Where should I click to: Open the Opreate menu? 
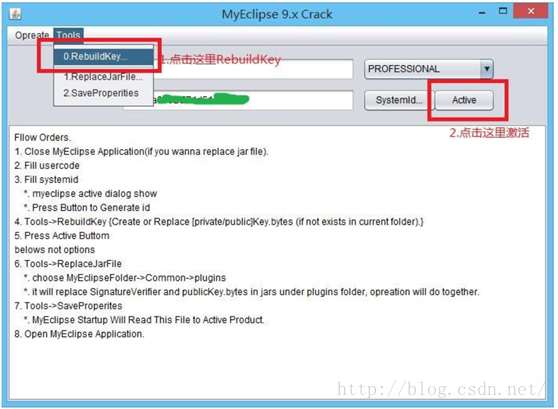tap(32, 35)
